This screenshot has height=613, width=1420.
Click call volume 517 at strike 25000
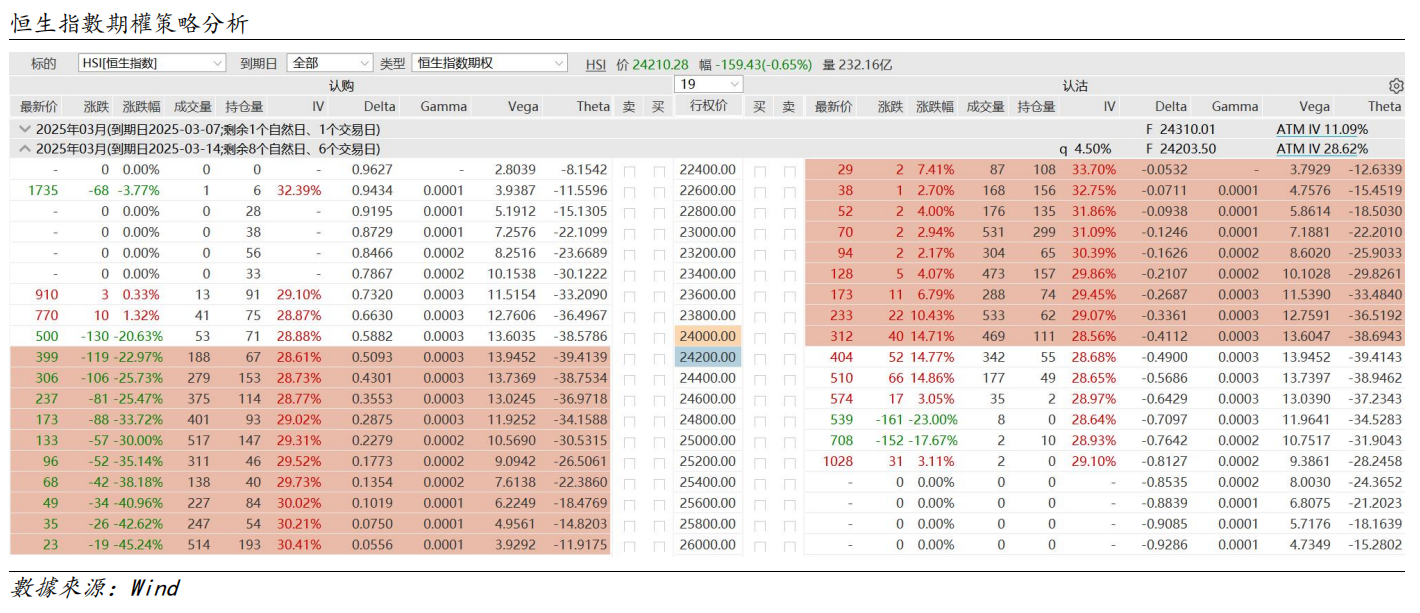200,441
